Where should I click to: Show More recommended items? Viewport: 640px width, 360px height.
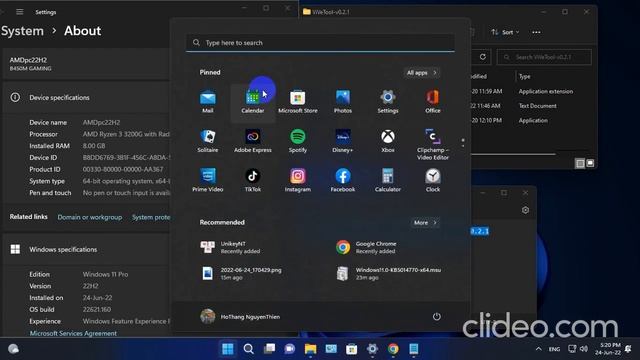(425, 222)
